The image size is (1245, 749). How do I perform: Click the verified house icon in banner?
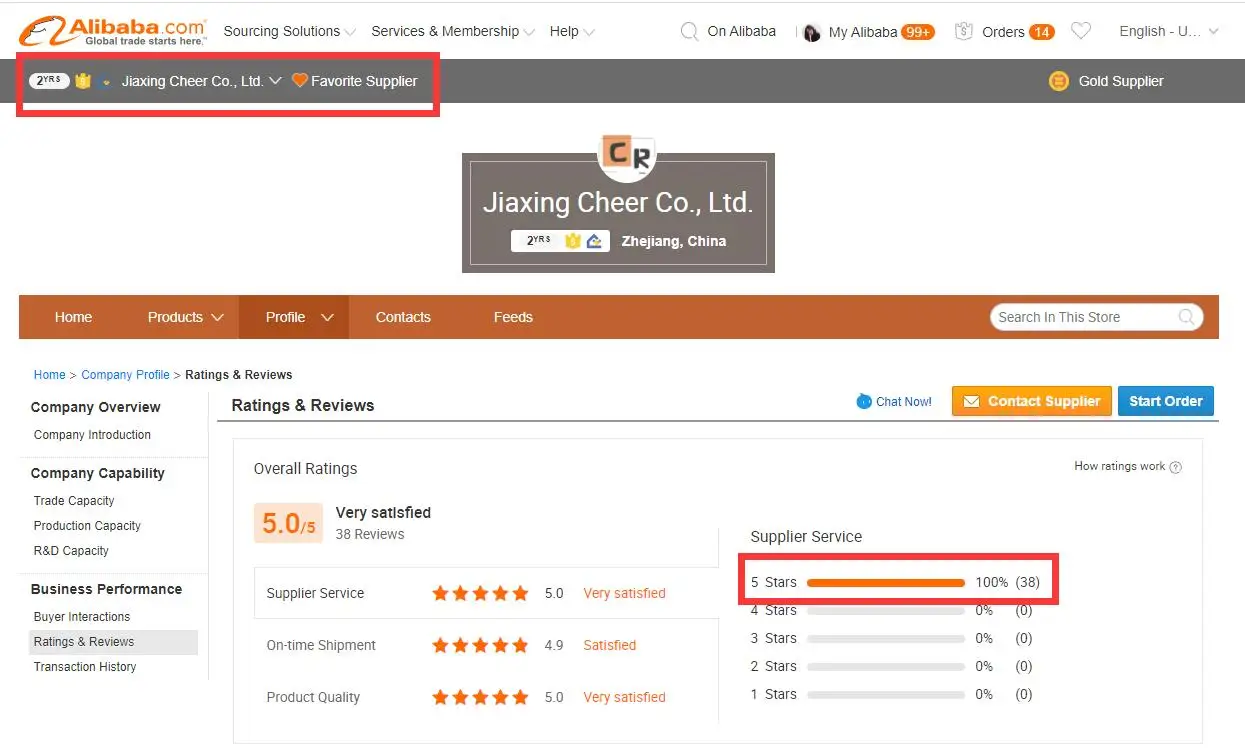pyautogui.click(x=594, y=241)
